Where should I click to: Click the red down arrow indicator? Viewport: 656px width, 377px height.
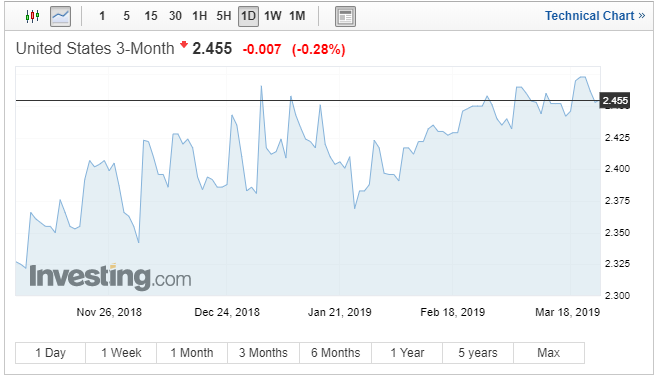184,44
